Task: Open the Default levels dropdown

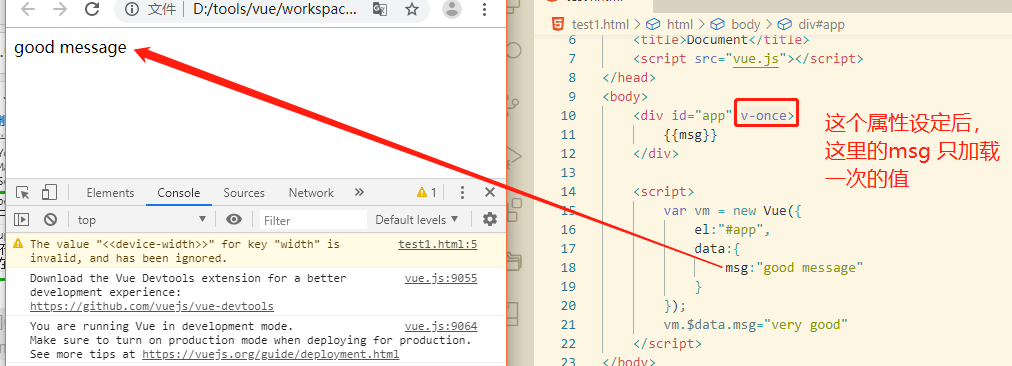Action: (417, 219)
